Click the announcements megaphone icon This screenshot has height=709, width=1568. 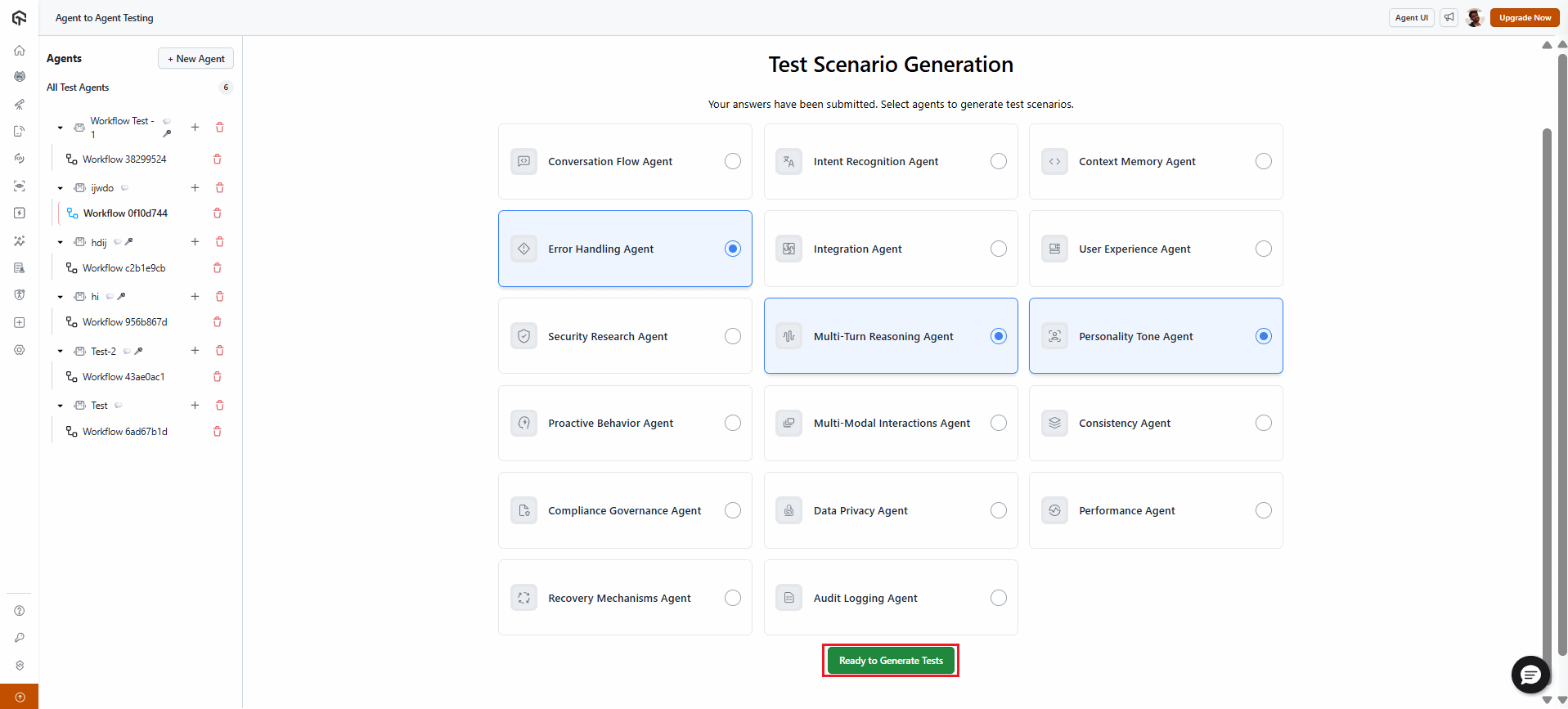click(1449, 17)
